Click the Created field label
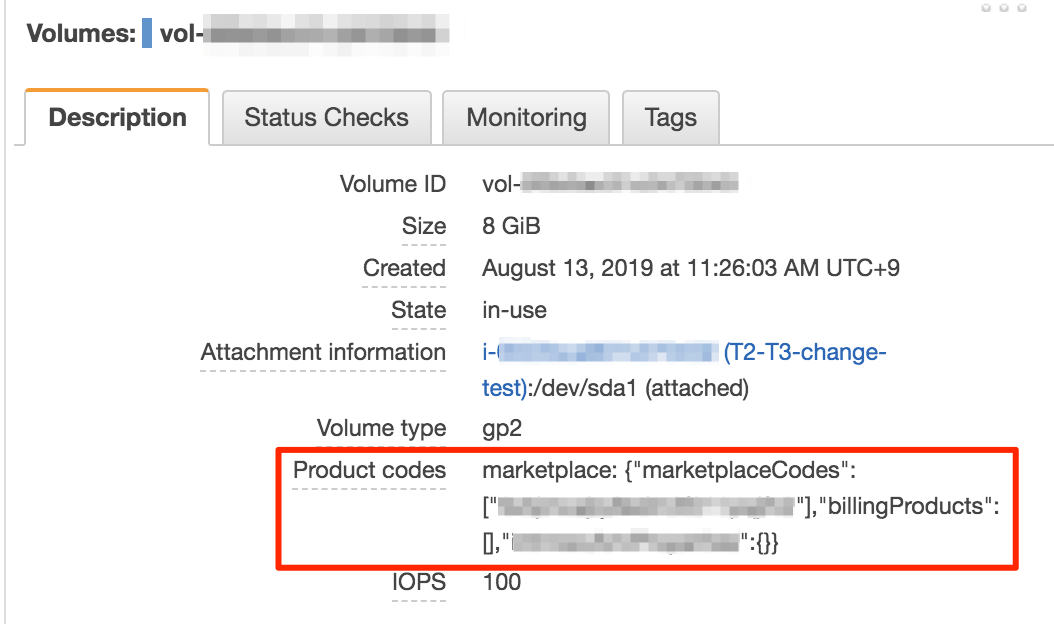1054x624 pixels. tap(404, 268)
